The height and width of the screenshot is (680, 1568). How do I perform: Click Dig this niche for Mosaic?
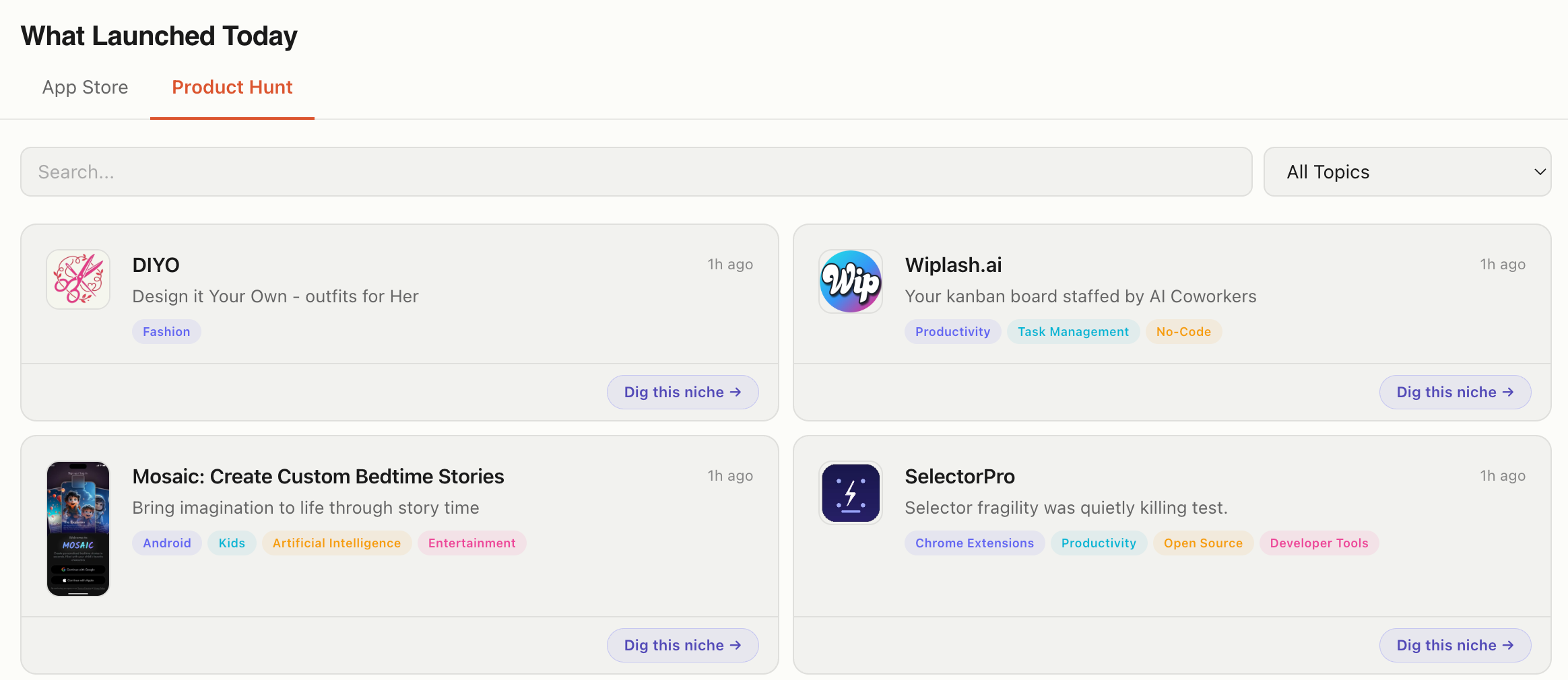(683, 645)
